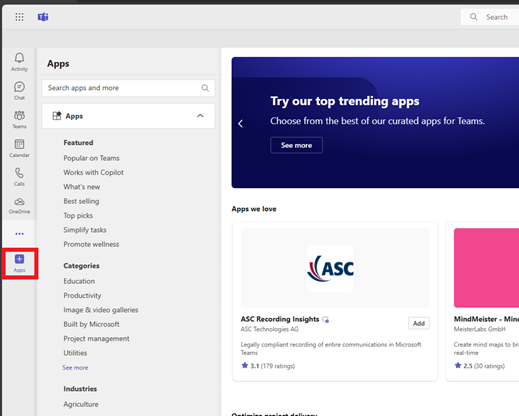Click the Microsoft Teams logo
The height and width of the screenshot is (416, 519).
click(43, 17)
